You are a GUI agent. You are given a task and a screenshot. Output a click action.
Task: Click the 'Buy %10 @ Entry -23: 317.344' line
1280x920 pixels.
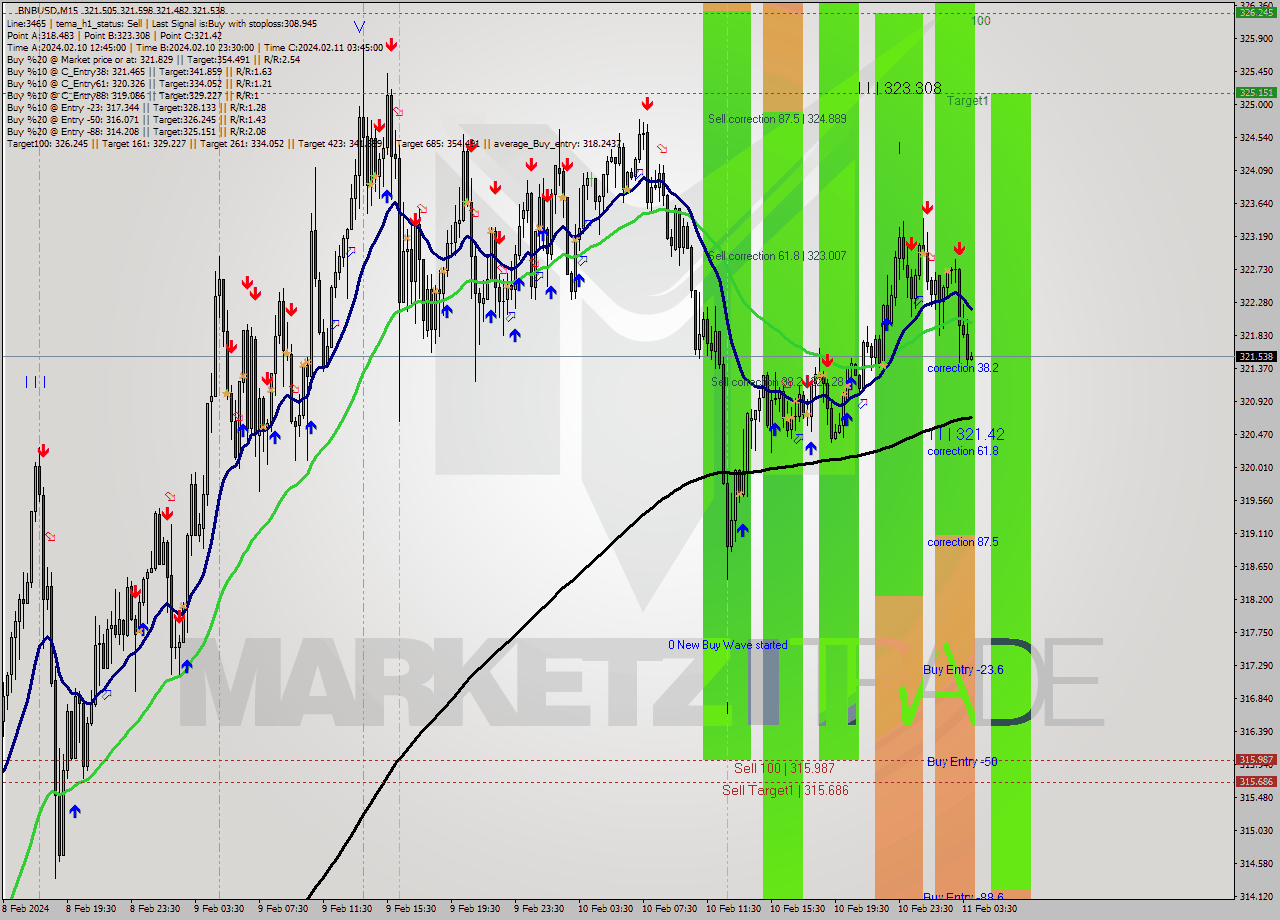coord(136,107)
